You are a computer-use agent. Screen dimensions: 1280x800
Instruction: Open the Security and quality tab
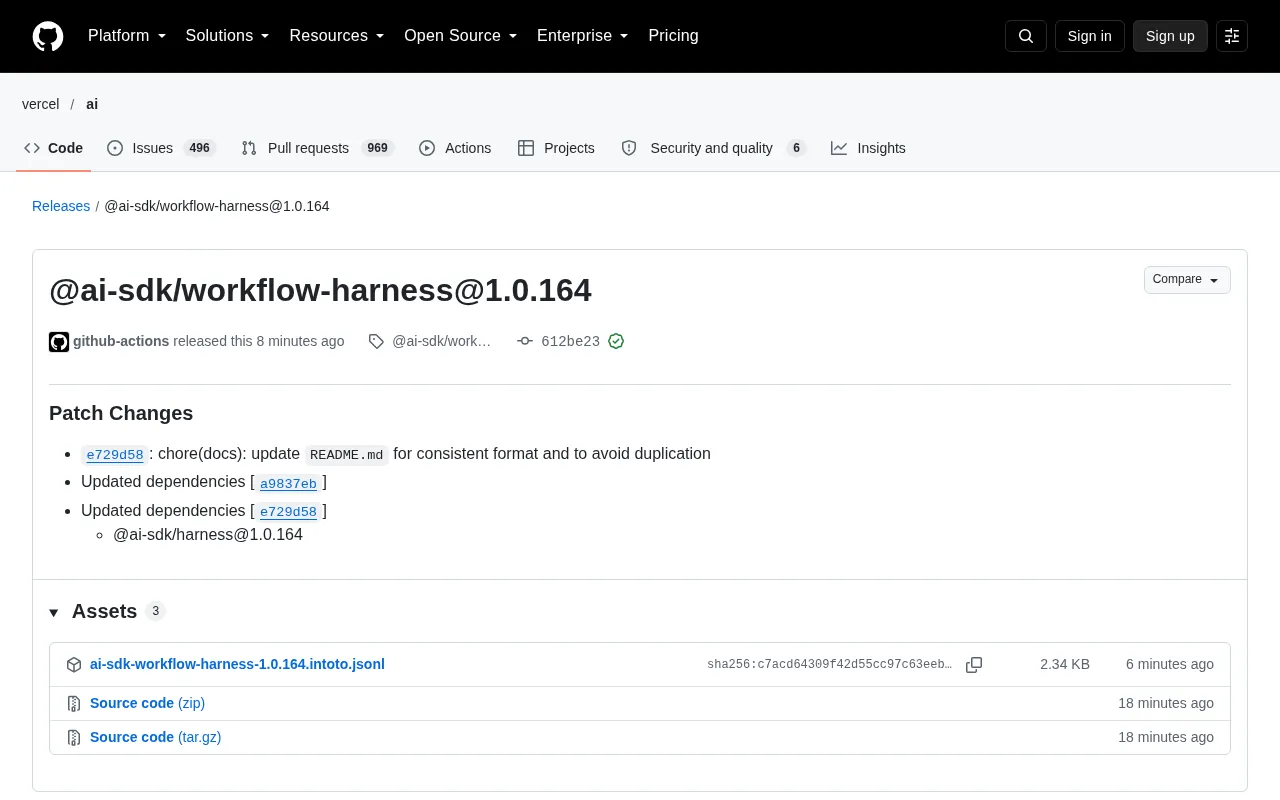point(713,148)
